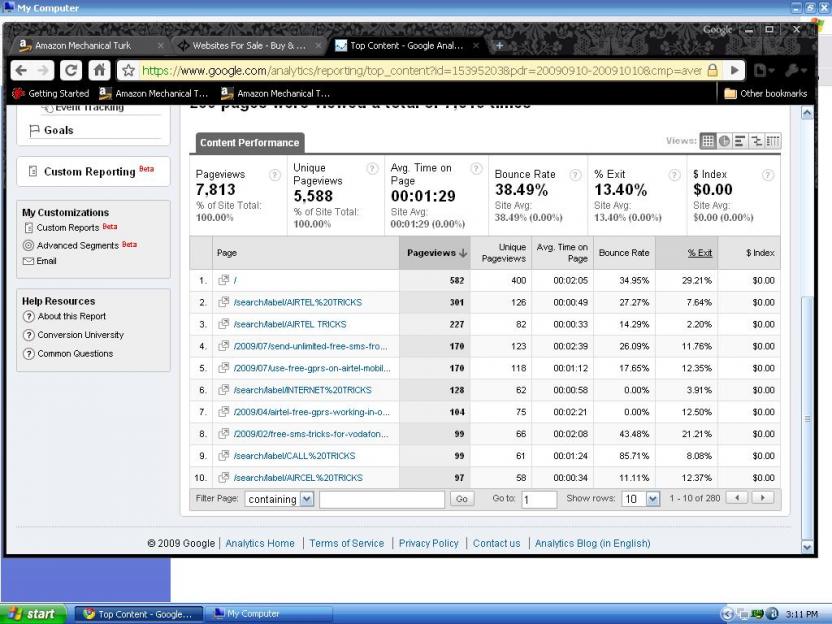Click the filter page text field
This screenshot has width=832, height=624.
click(382, 498)
